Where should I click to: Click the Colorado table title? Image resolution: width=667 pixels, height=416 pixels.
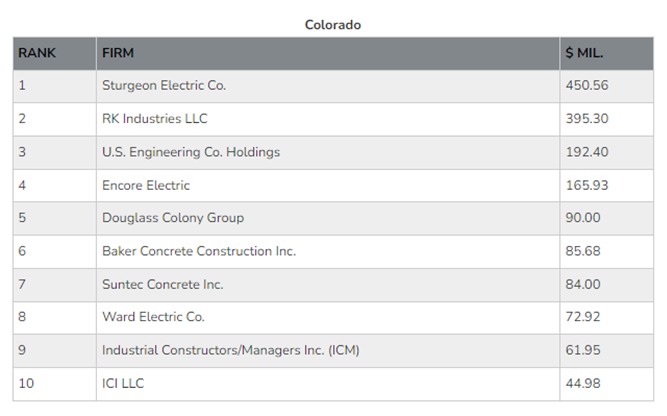coord(333,24)
